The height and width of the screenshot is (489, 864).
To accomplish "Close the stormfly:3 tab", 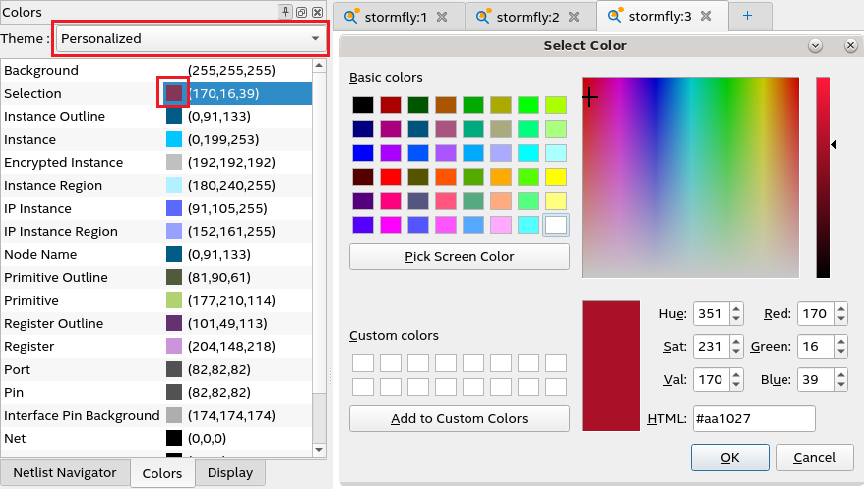I will (706, 16).
